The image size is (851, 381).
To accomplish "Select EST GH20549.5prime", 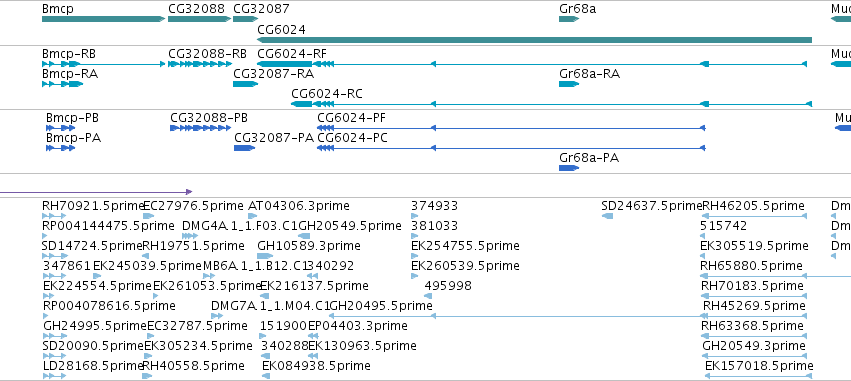I will click(x=350, y=226).
